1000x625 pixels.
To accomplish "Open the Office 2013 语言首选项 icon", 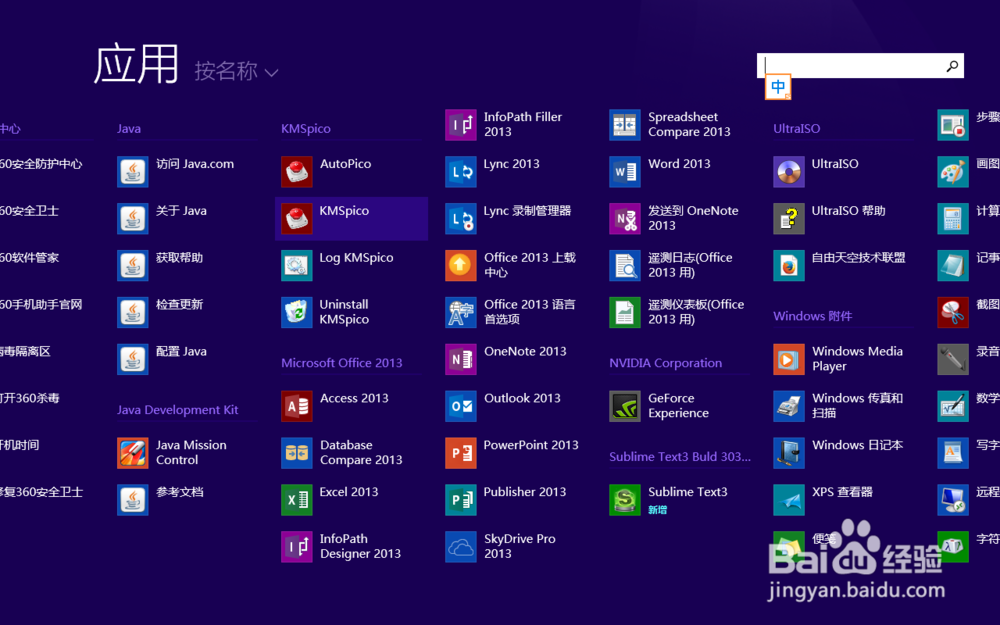I will tap(460, 312).
